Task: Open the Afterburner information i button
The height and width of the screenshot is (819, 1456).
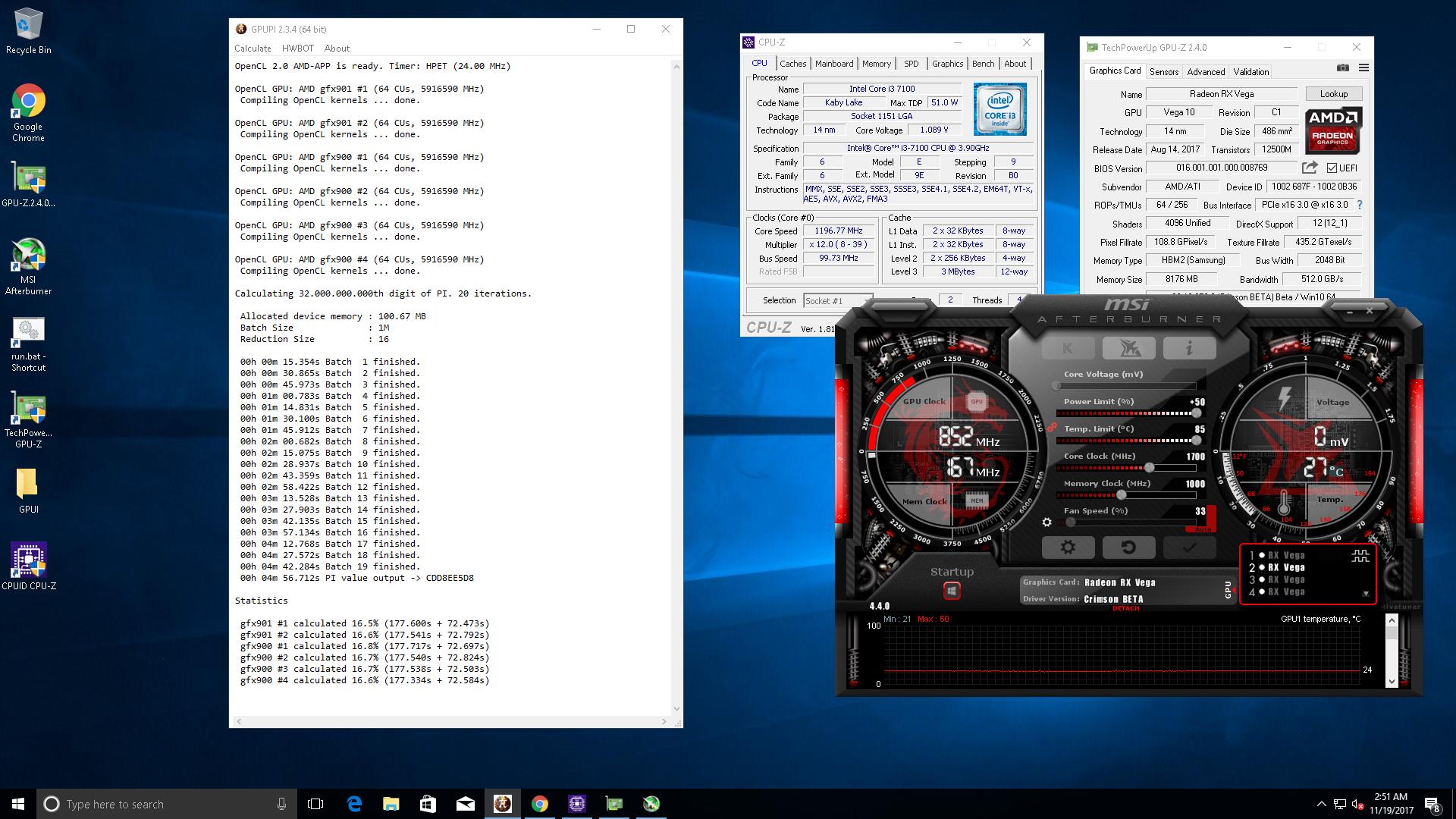Action: [1189, 348]
